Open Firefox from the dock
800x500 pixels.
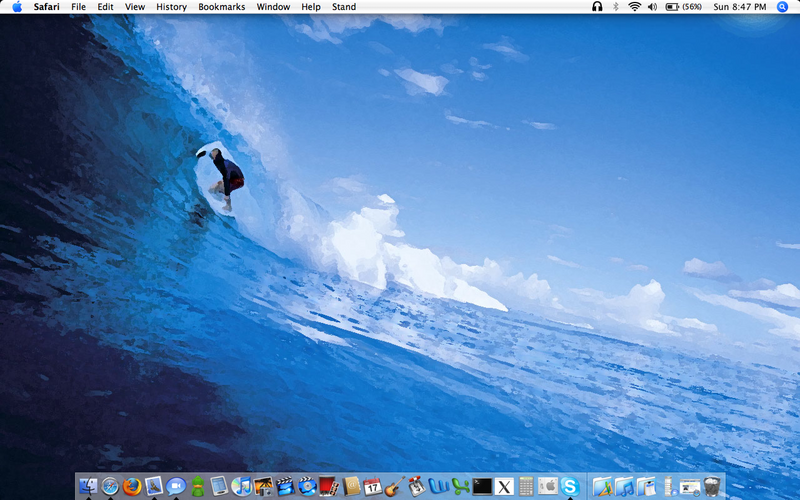click(132, 487)
